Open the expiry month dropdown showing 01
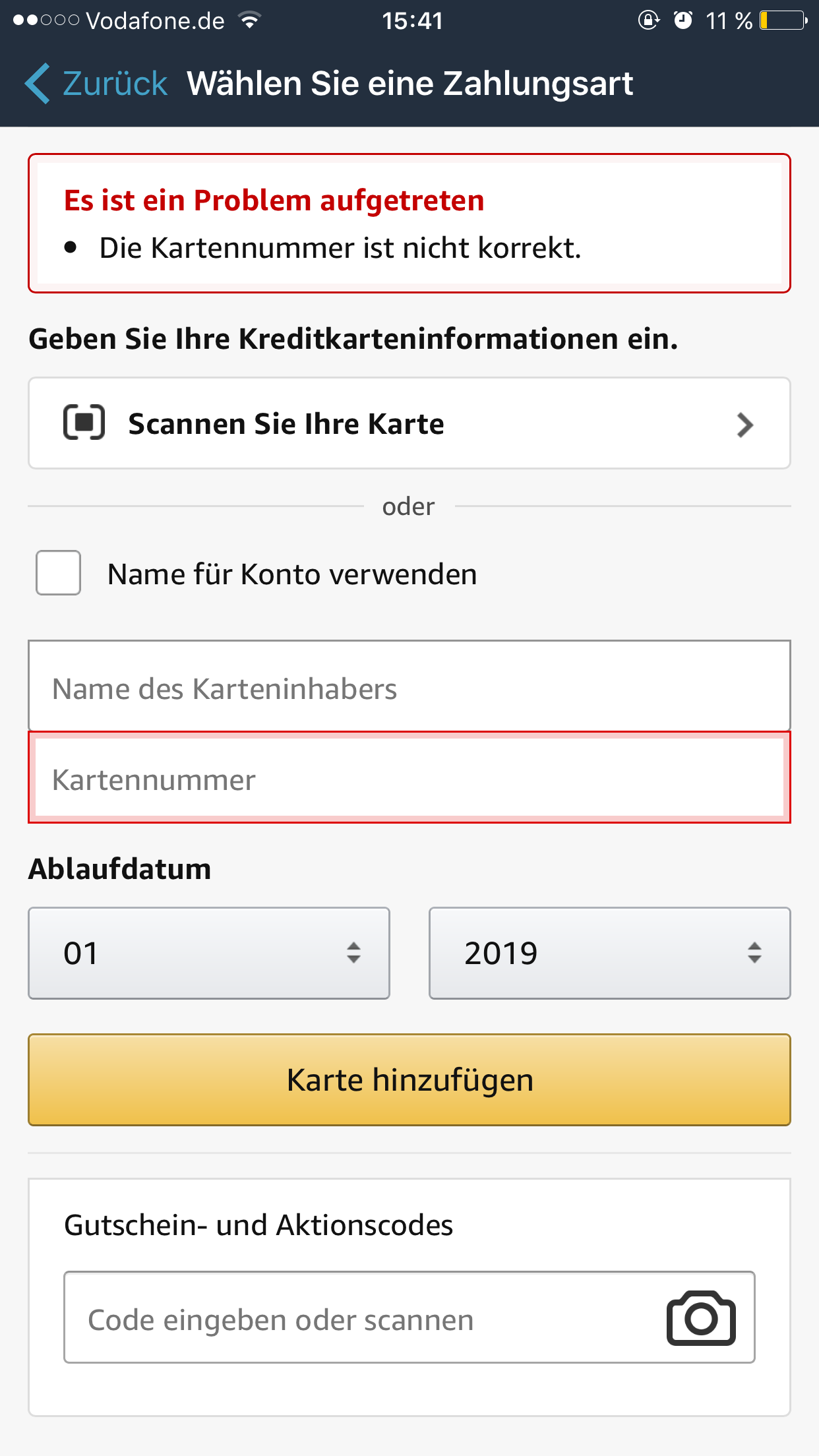Viewport: 819px width, 1456px height. (x=209, y=953)
